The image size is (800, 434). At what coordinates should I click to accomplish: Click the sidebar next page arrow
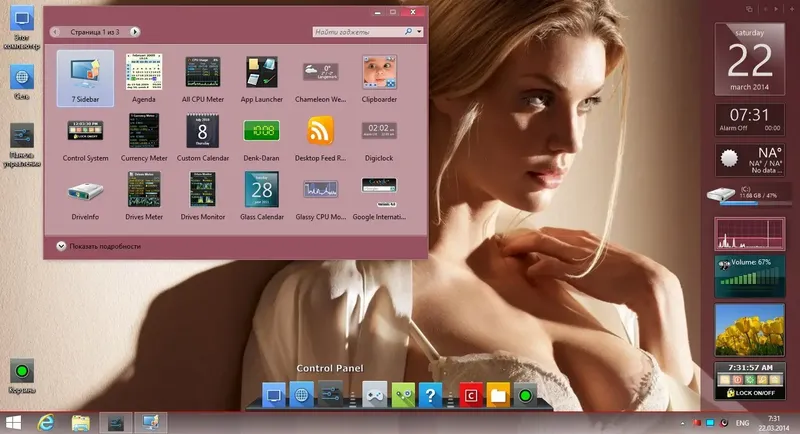pyautogui.click(x=776, y=9)
